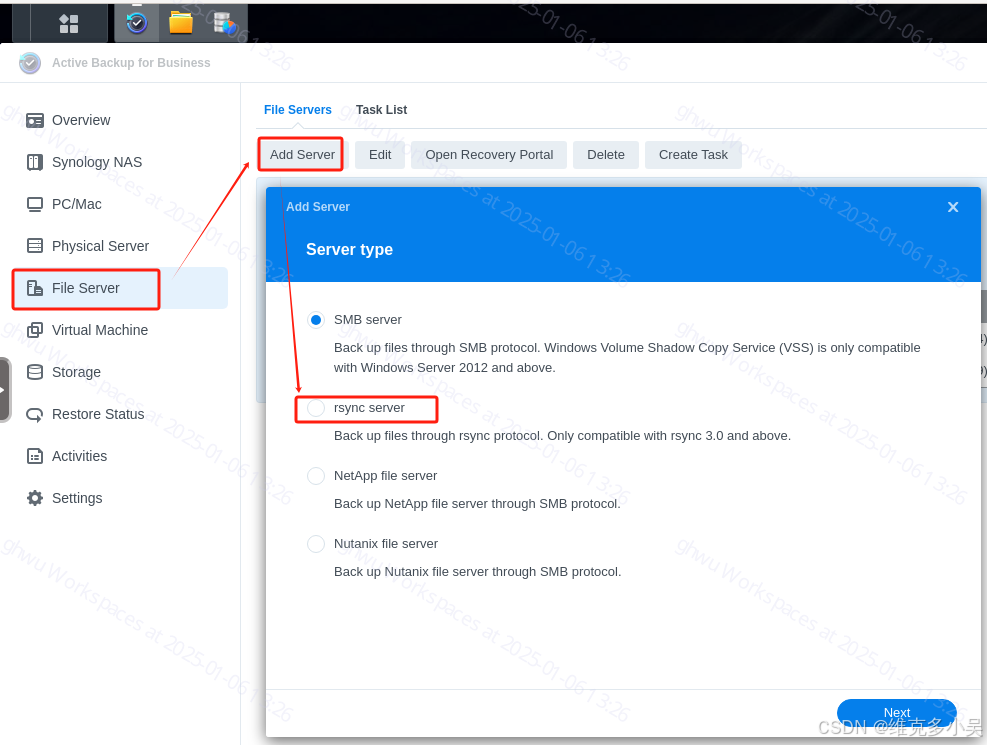The width and height of the screenshot is (987, 745).
Task: Select the rsync server radio button
Action: coord(316,408)
